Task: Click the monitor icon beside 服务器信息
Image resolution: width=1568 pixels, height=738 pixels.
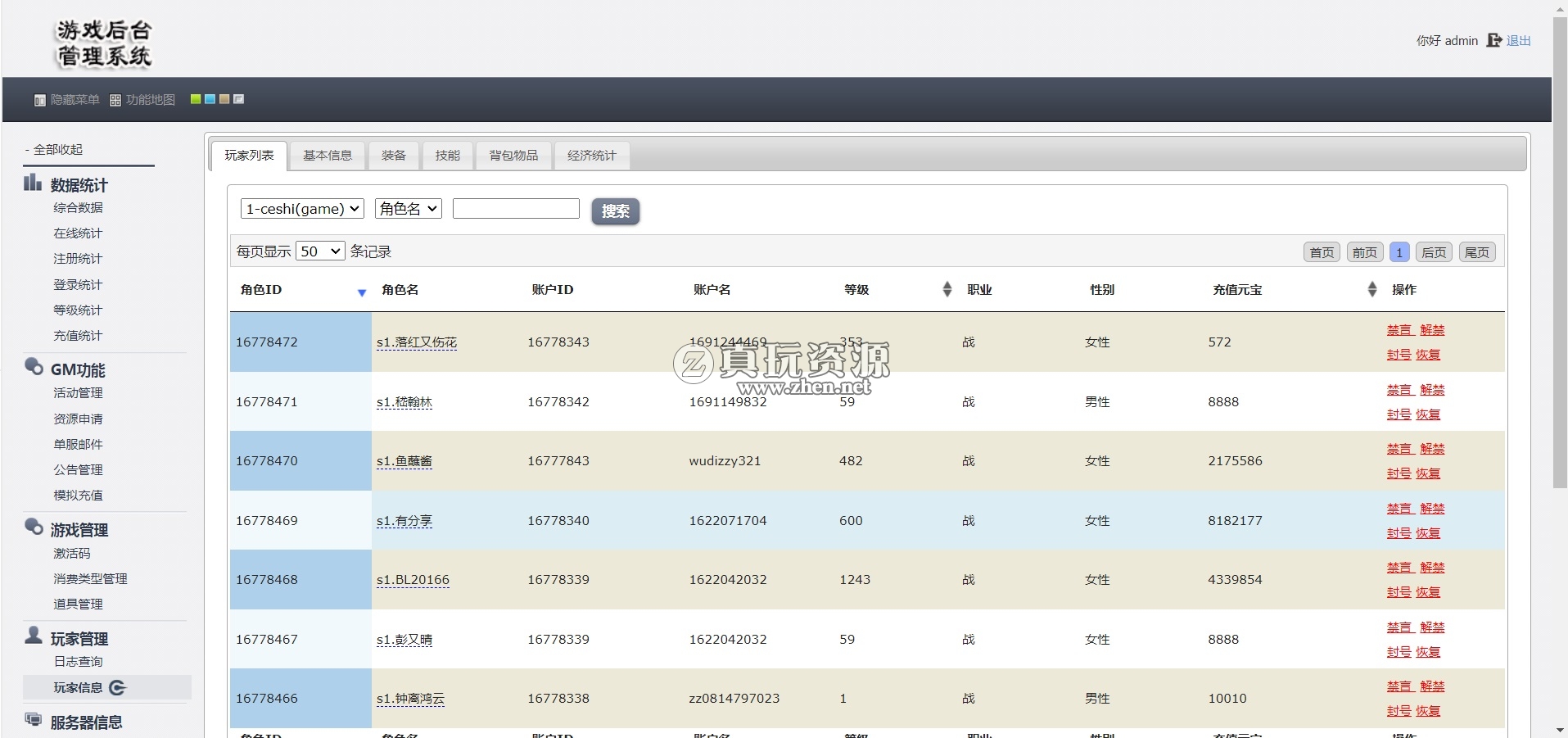Action: point(34,719)
